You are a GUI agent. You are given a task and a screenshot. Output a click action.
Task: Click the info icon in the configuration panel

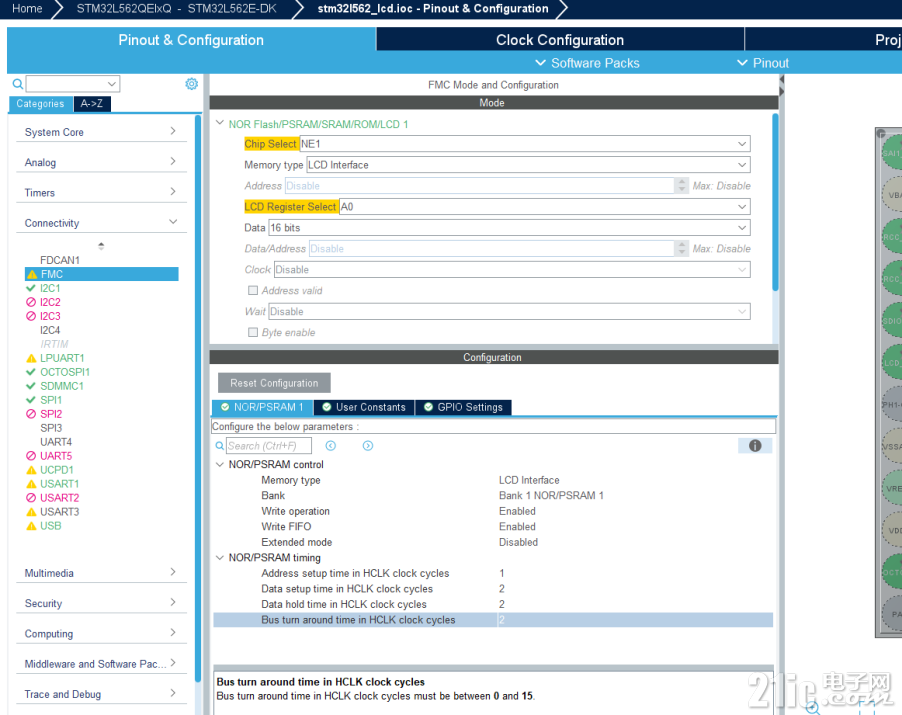[755, 446]
